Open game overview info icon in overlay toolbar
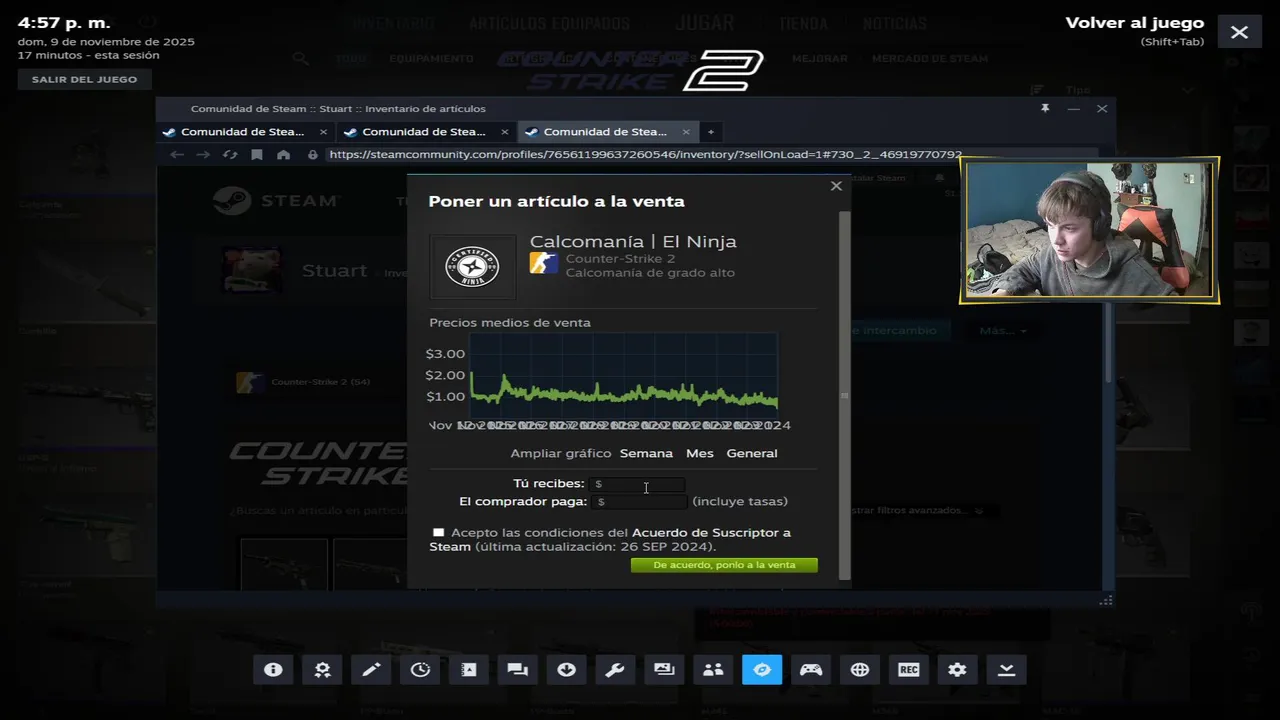Image resolution: width=1280 pixels, height=720 pixels. [273, 670]
